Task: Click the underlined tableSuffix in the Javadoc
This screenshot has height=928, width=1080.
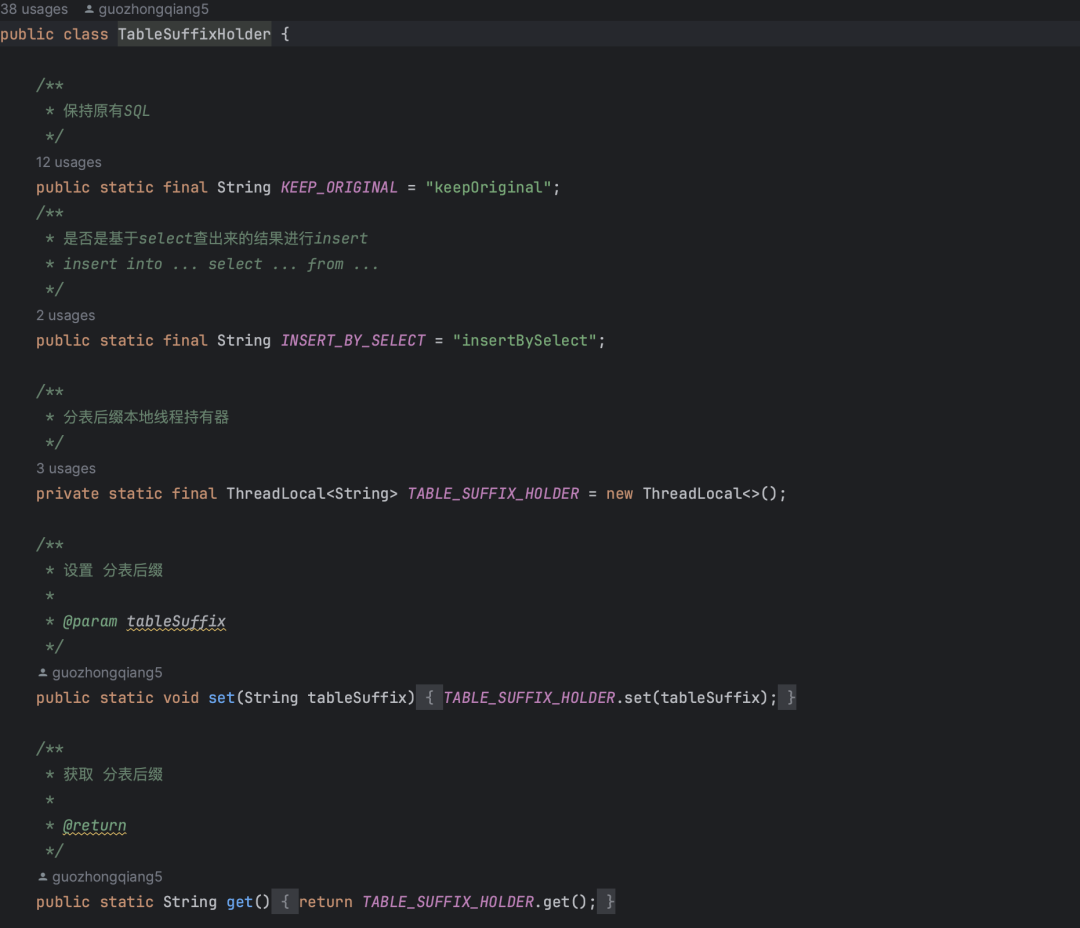Action: click(x=176, y=621)
